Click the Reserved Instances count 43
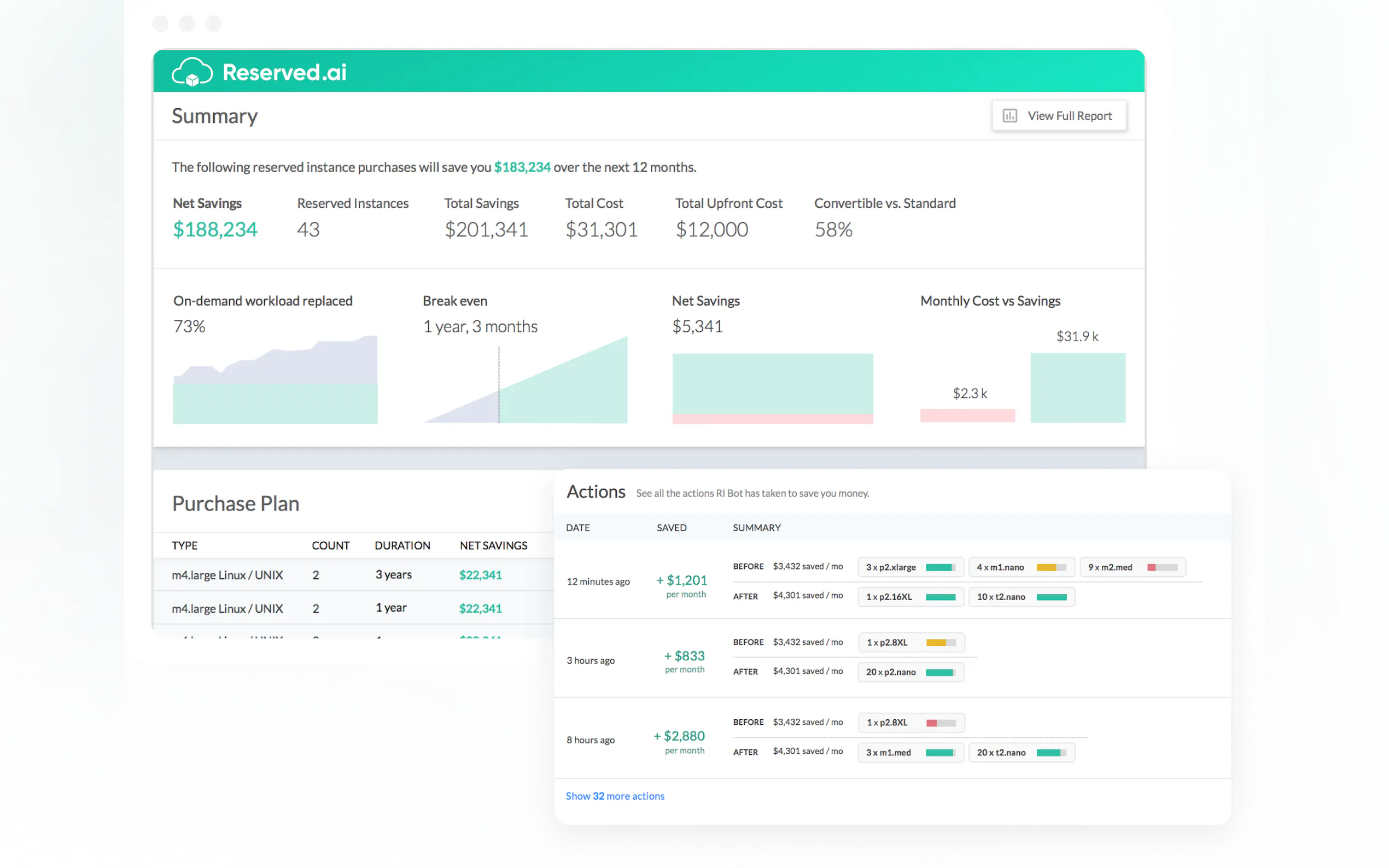This screenshot has width=1389, height=868. click(x=308, y=230)
